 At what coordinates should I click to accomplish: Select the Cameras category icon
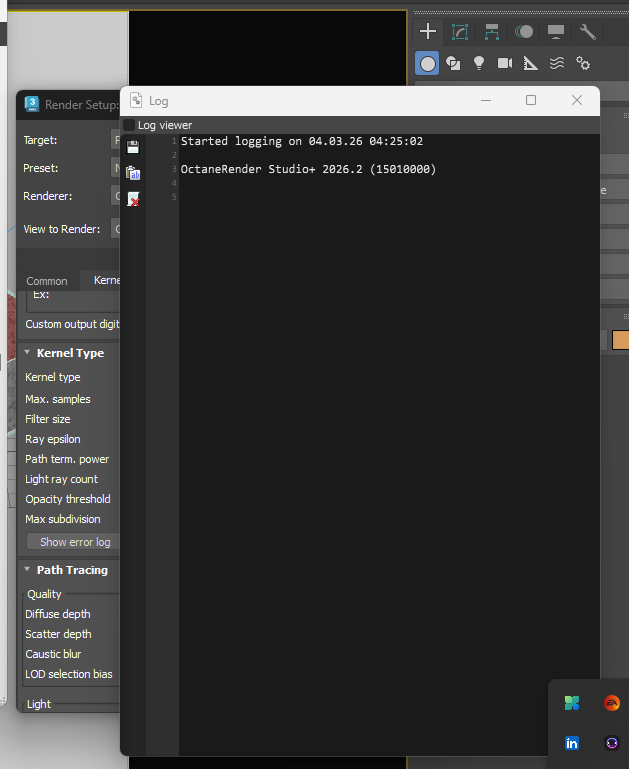coord(505,63)
